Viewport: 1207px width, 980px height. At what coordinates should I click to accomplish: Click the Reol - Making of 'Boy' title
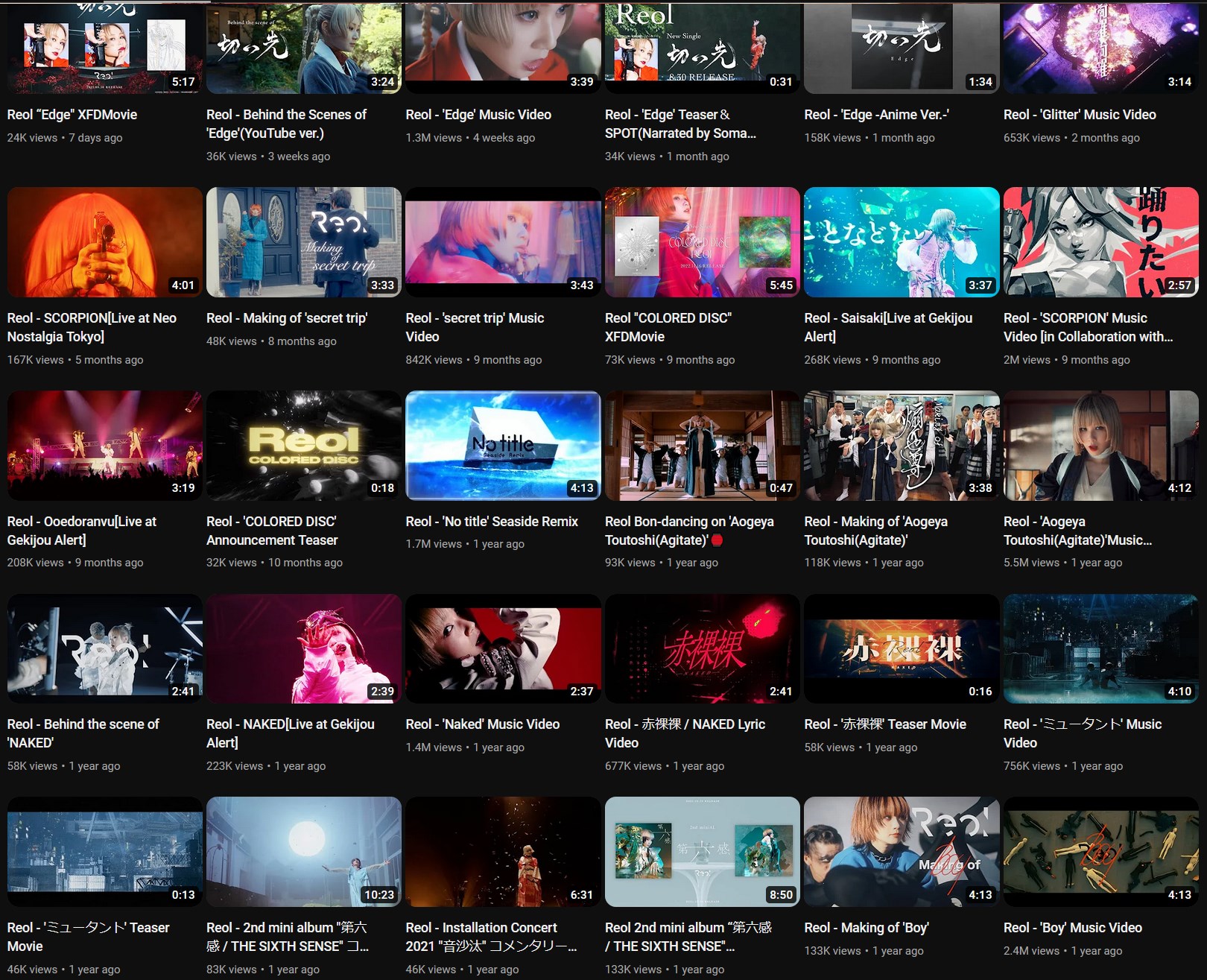point(867,928)
